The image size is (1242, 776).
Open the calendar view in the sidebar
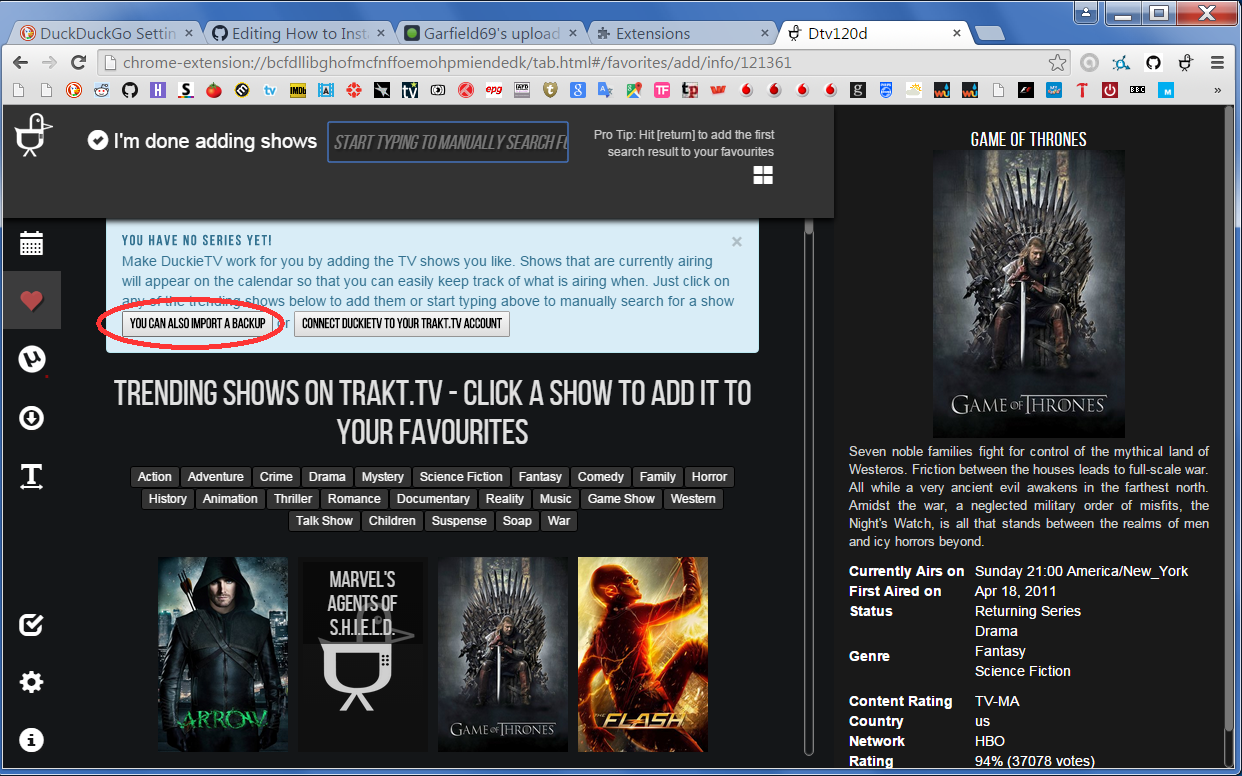click(x=31, y=243)
